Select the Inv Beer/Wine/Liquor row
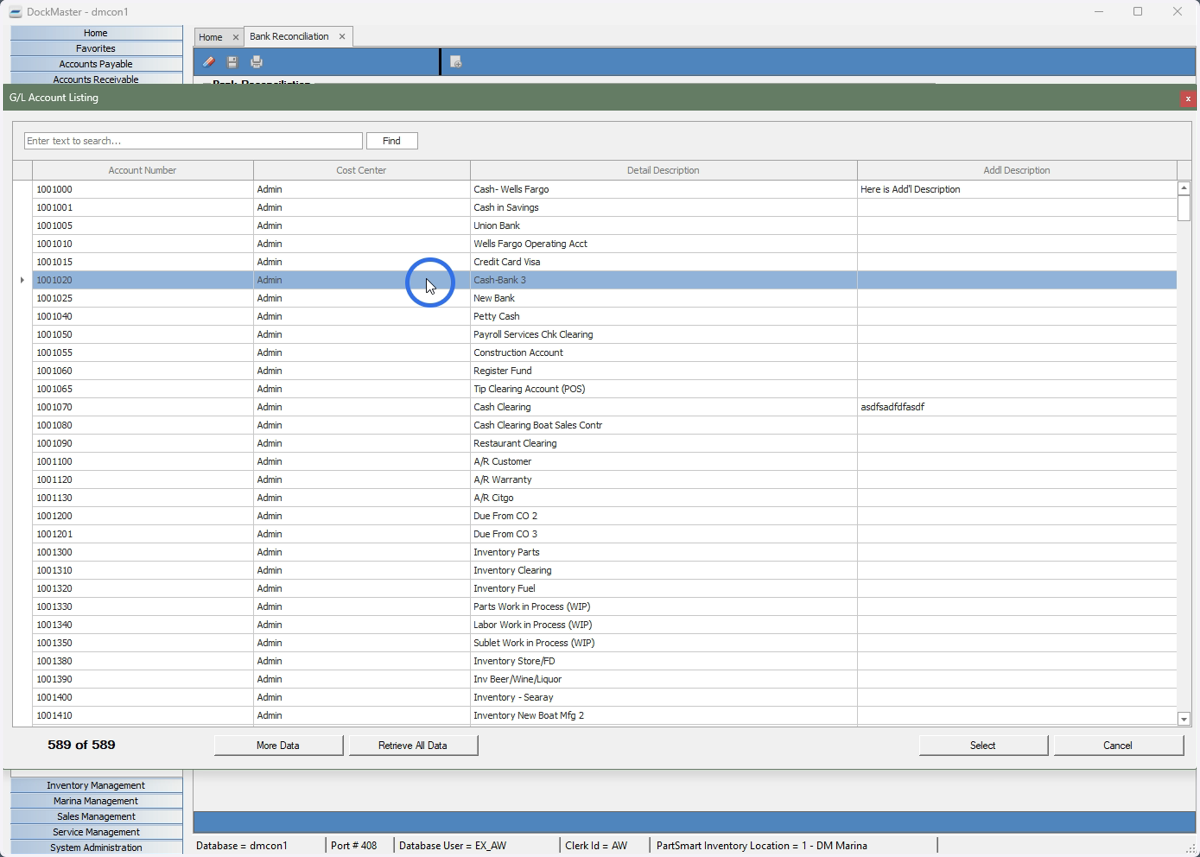The width and height of the screenshot is (1200, 857). click(604, 679)
